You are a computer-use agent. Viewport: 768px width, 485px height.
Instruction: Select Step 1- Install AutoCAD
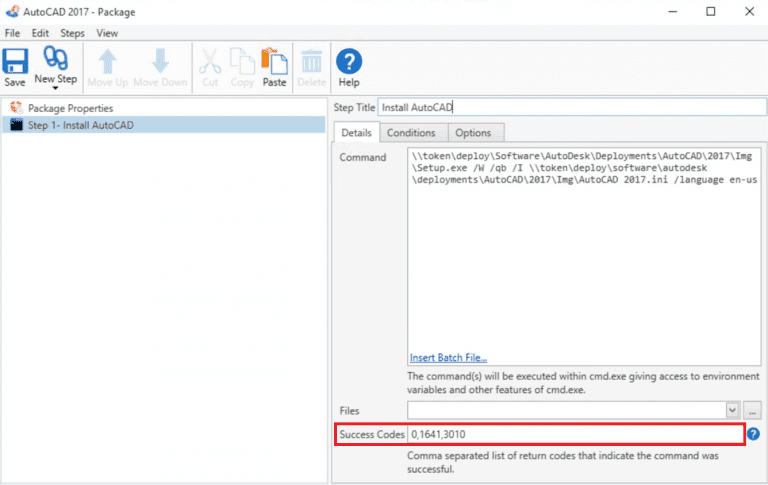pos(164,125)
